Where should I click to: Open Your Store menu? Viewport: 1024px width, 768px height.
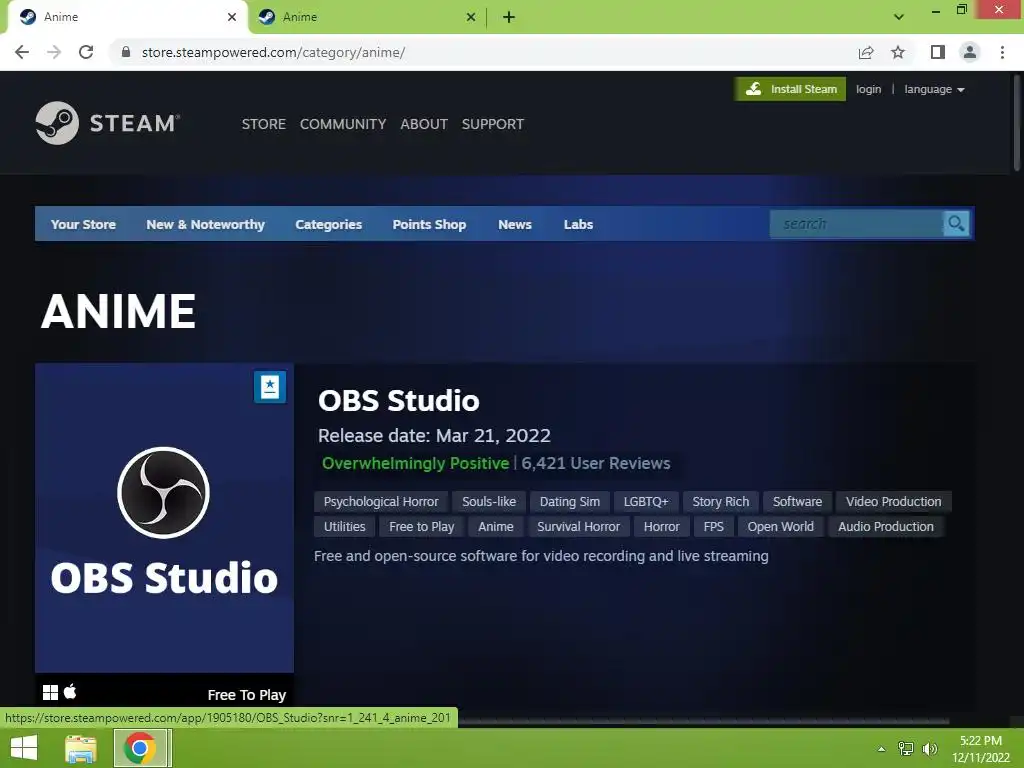83,224
